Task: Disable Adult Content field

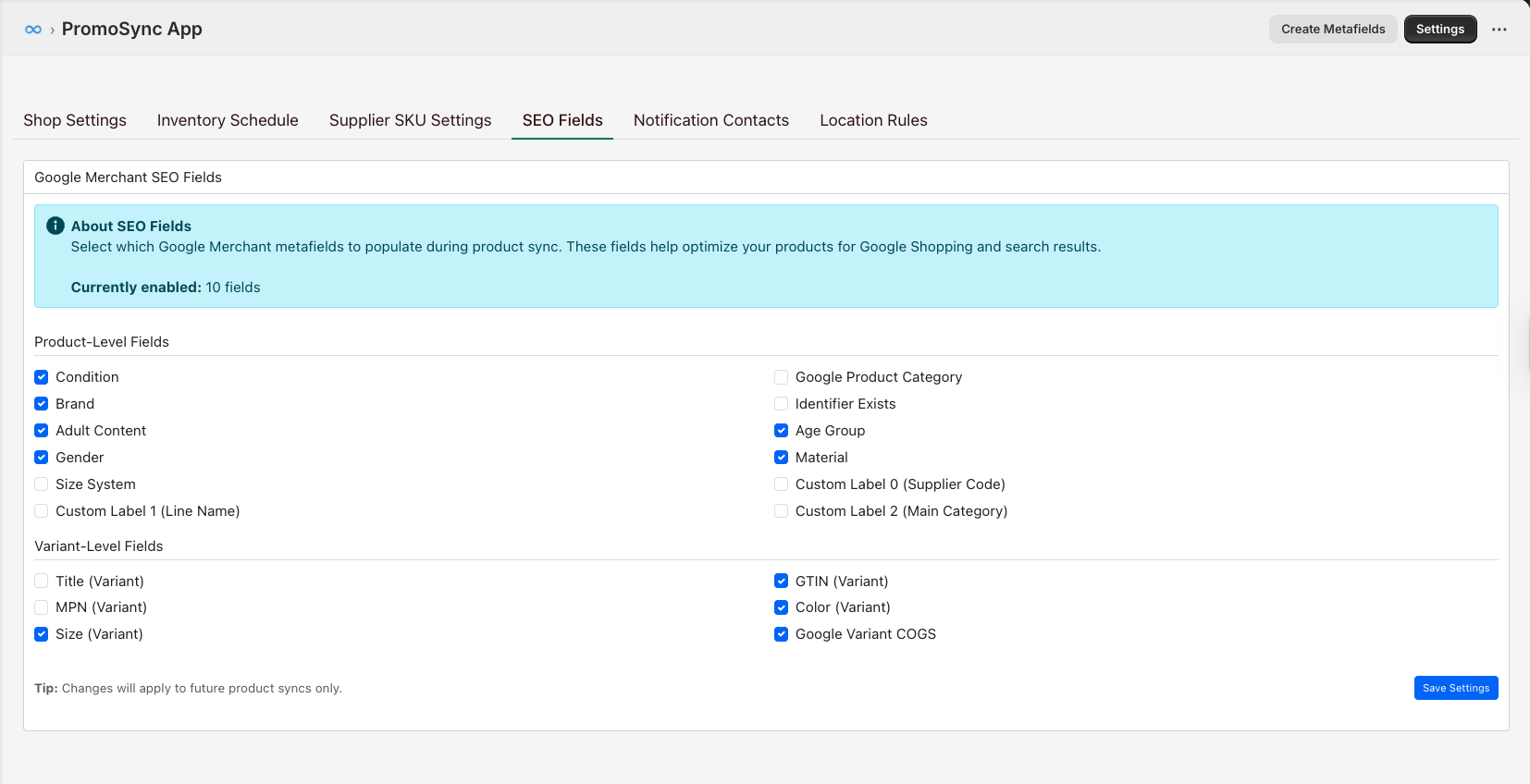Action: click(42, 431)
